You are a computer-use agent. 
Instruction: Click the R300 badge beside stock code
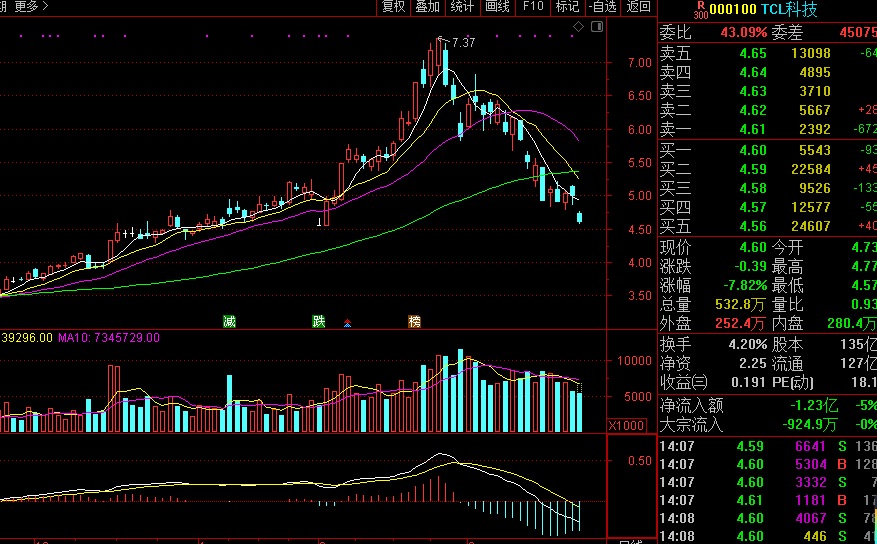[x=701, y=10]
